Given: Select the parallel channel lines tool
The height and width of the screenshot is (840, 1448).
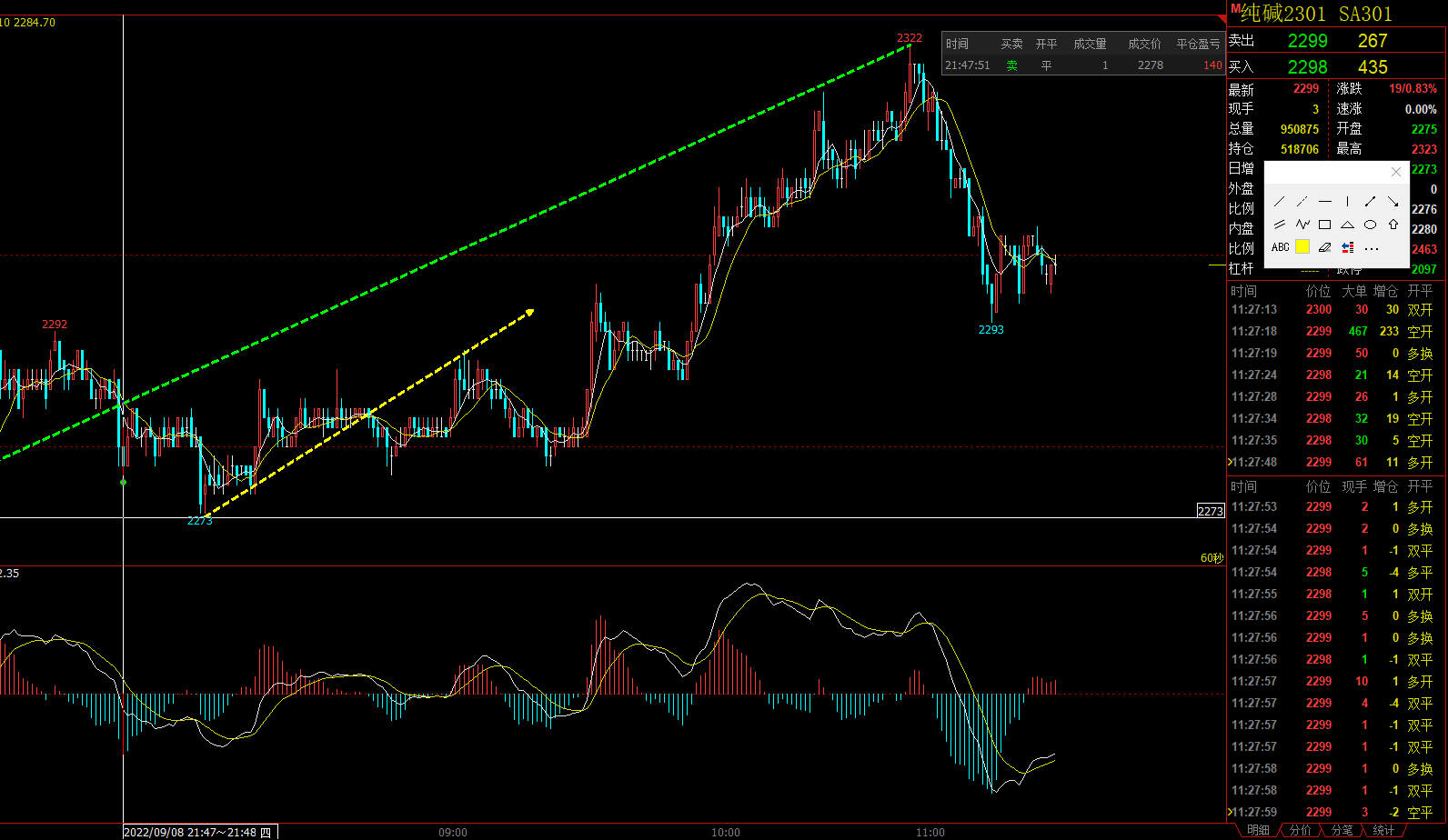Looking at the screenshot, I should [x=1280, y=225].
